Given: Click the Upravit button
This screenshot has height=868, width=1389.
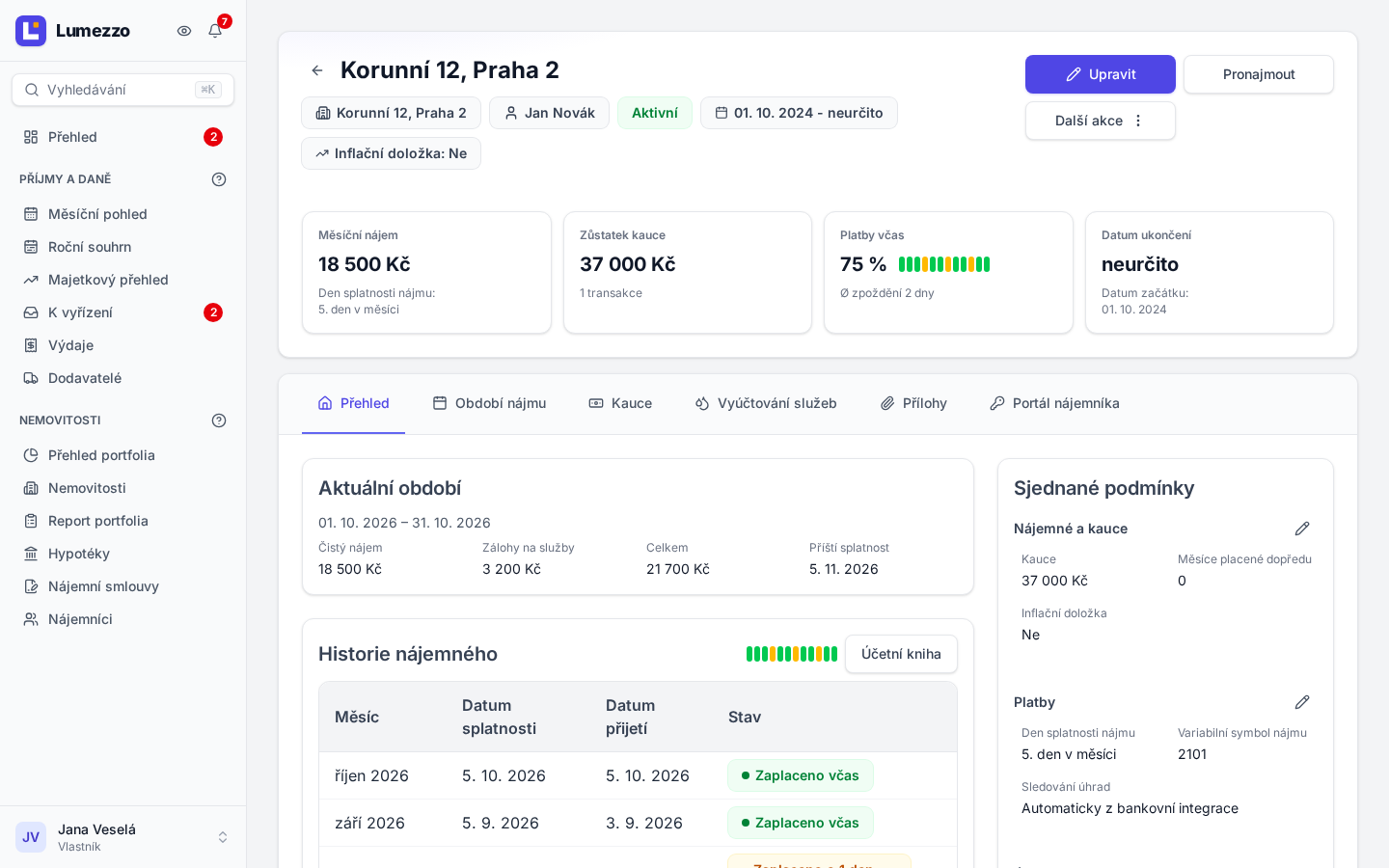Looking at the screenshot, I should coord(1101,74).
